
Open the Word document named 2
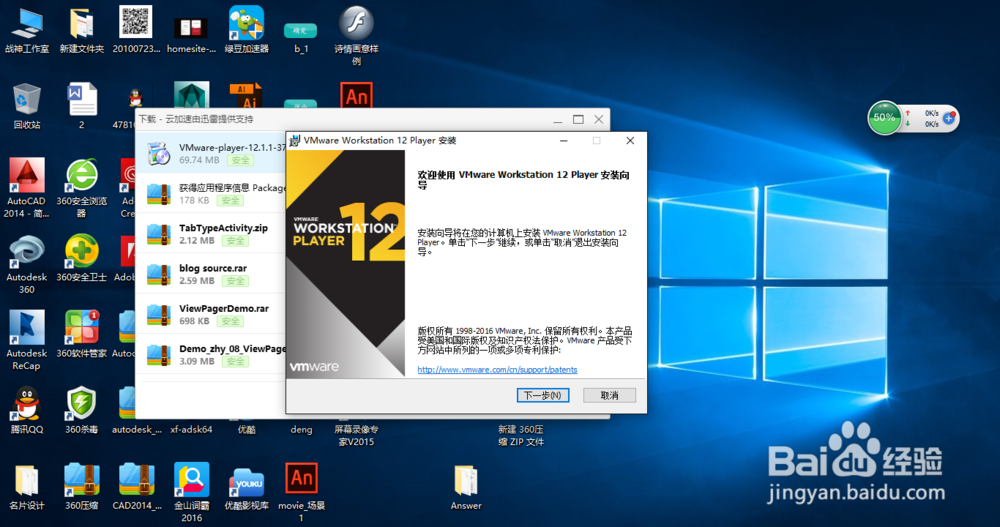82,106
